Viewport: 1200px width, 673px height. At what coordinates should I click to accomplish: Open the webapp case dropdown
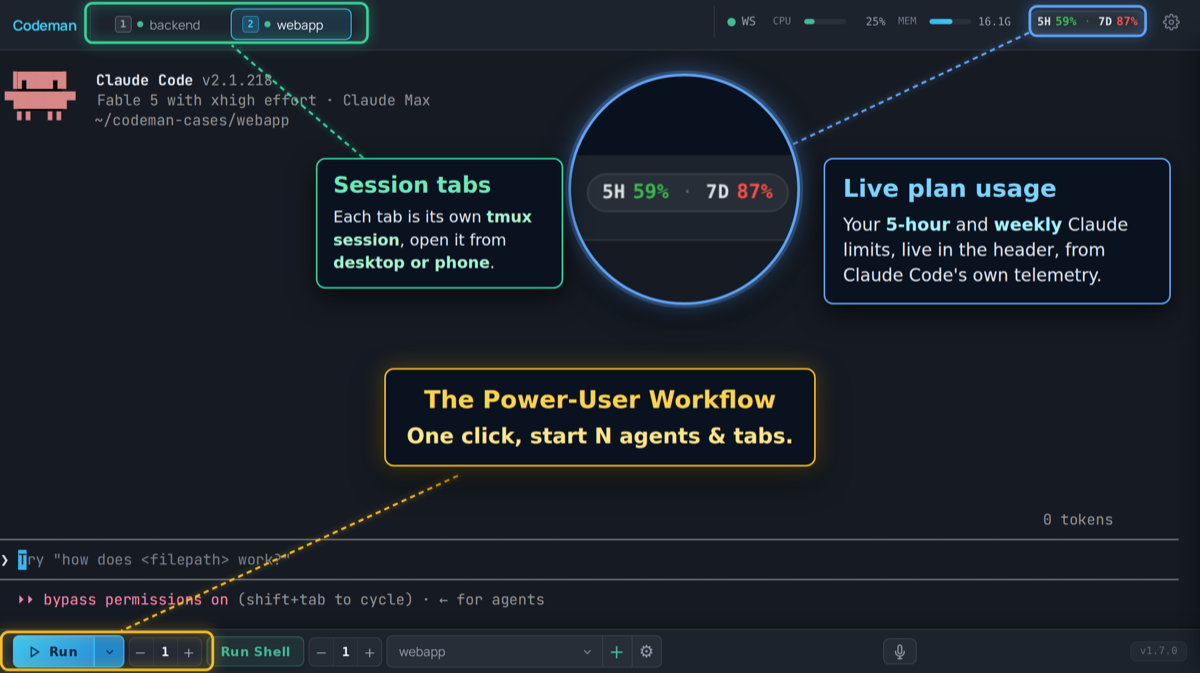[x=495, y=652]
